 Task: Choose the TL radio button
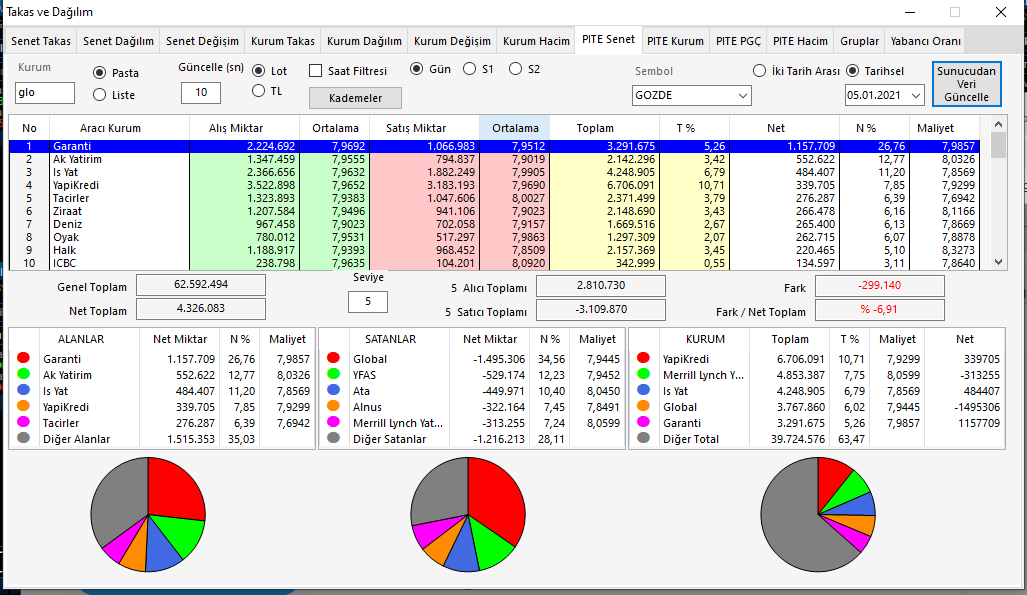point(259,91)
